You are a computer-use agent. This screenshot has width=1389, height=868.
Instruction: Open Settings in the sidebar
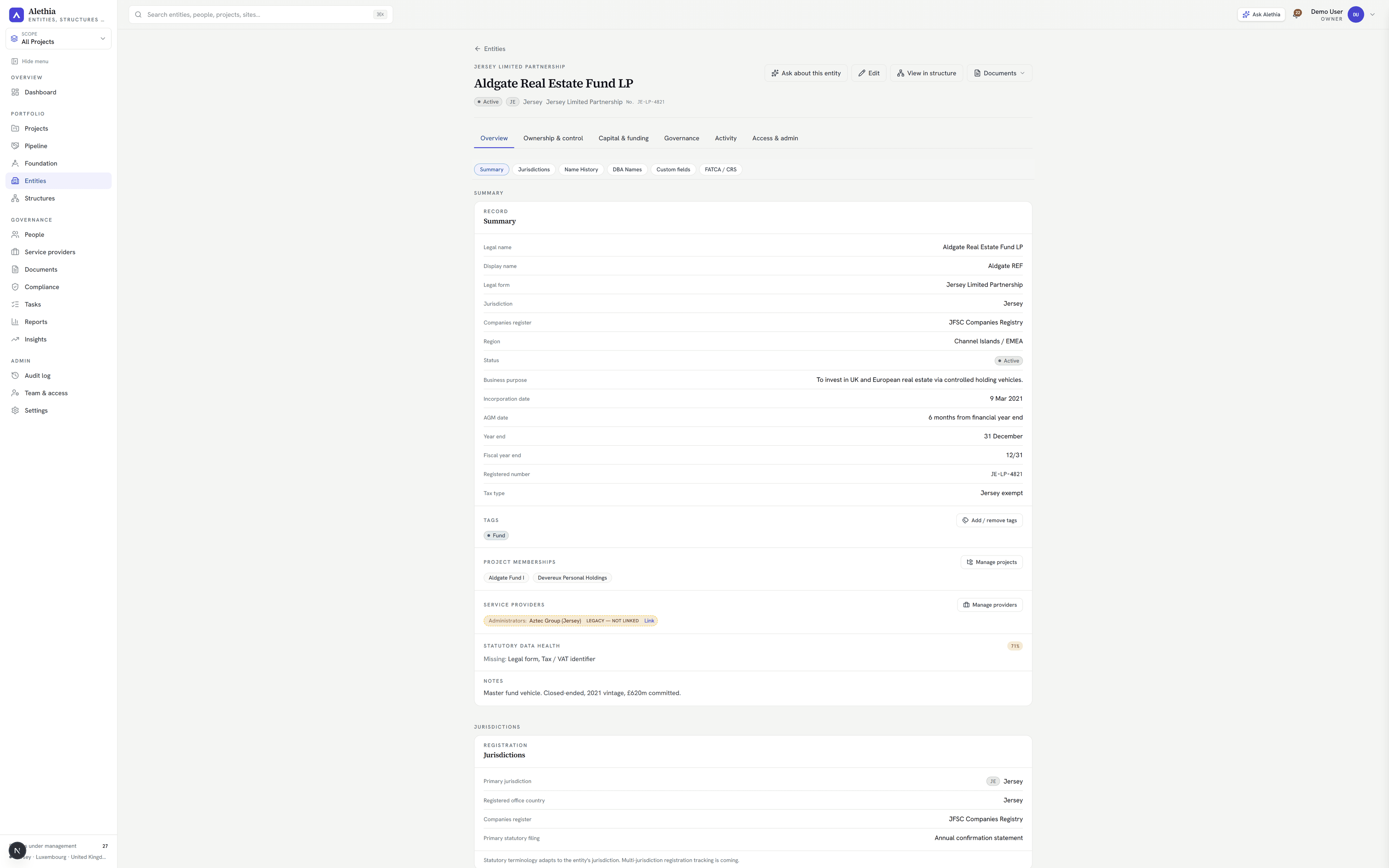[58, 410]
